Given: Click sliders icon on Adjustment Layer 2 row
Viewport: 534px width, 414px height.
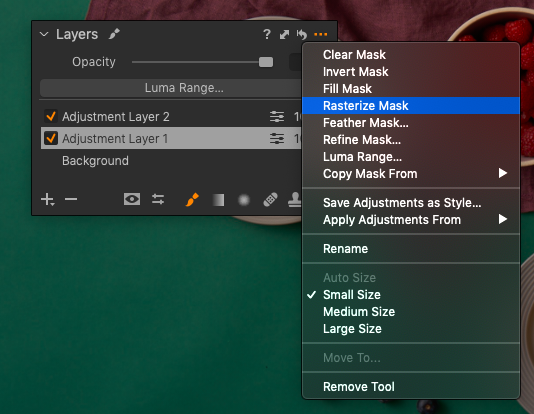Looking at the screenshot, I should click(x=277, y=116).
